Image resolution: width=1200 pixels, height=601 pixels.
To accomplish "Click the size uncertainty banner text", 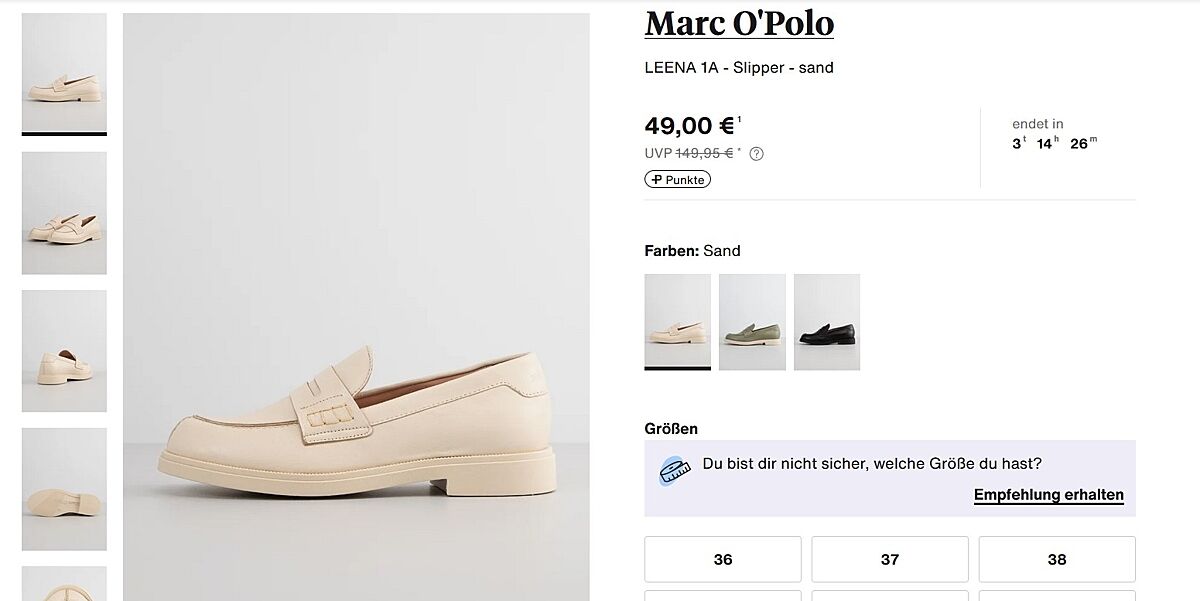I will click(872, 464).
